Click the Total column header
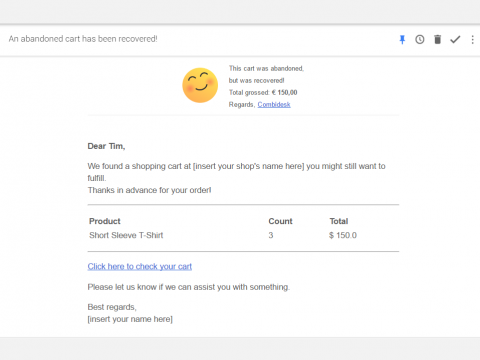480x360 pixels. [339, 221]
